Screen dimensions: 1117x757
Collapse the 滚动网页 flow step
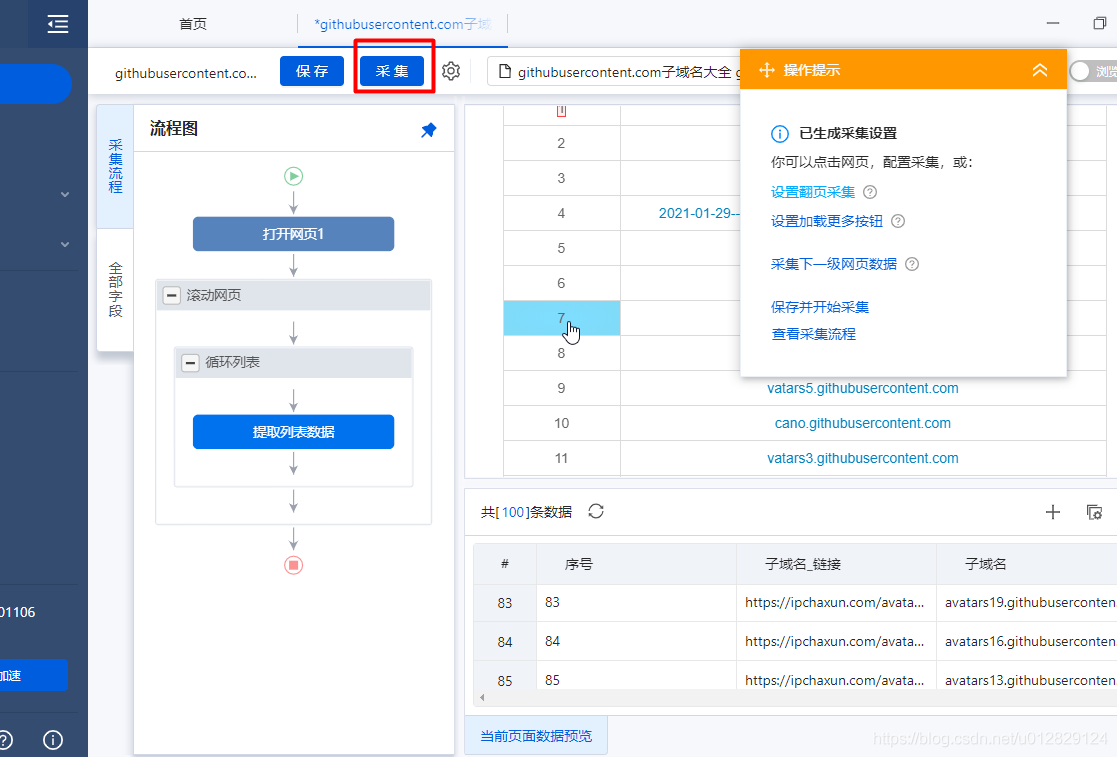[172, 295]
